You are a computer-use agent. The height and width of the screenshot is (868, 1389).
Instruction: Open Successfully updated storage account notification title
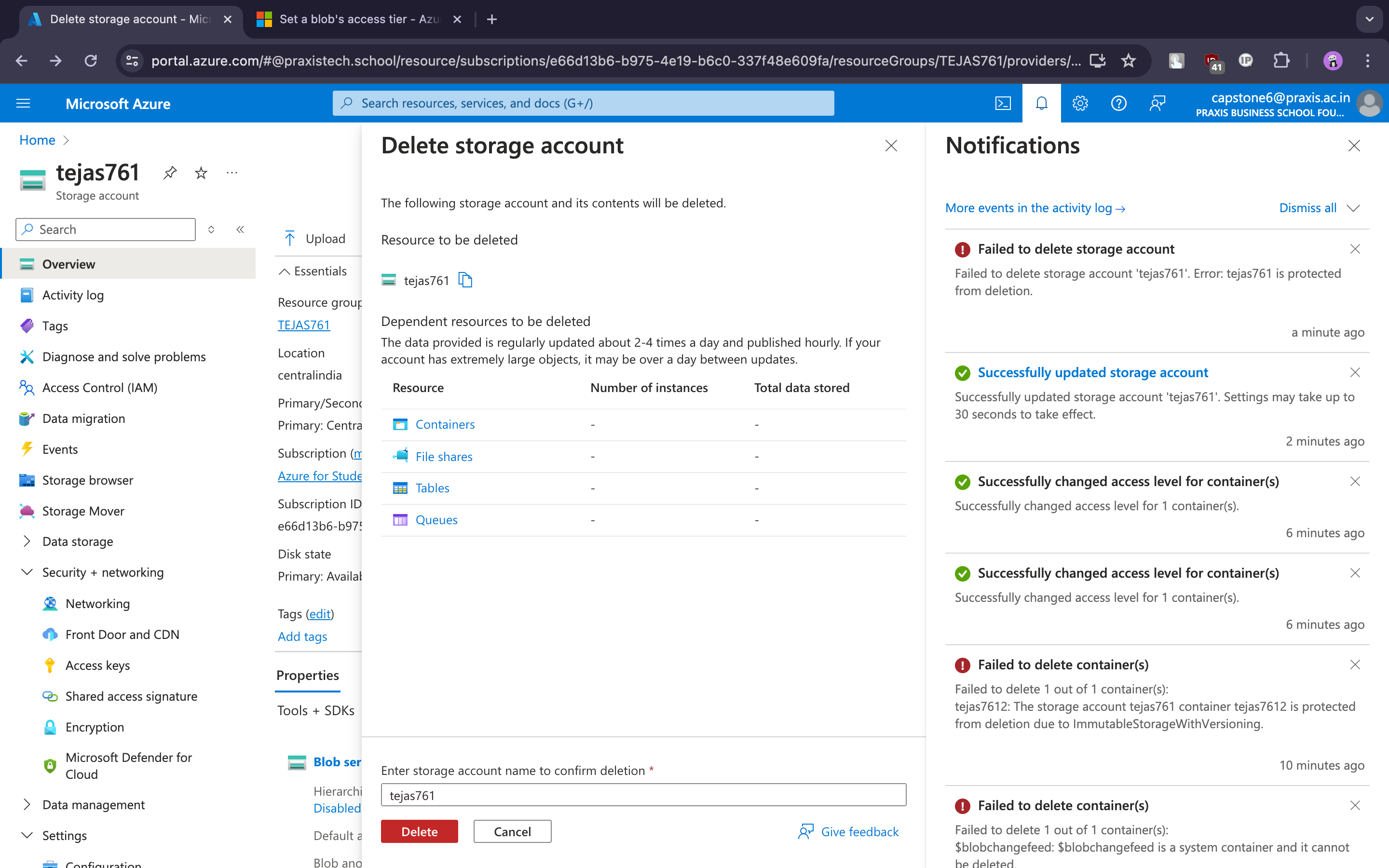pyautogui.click(x=1093, y=373)
